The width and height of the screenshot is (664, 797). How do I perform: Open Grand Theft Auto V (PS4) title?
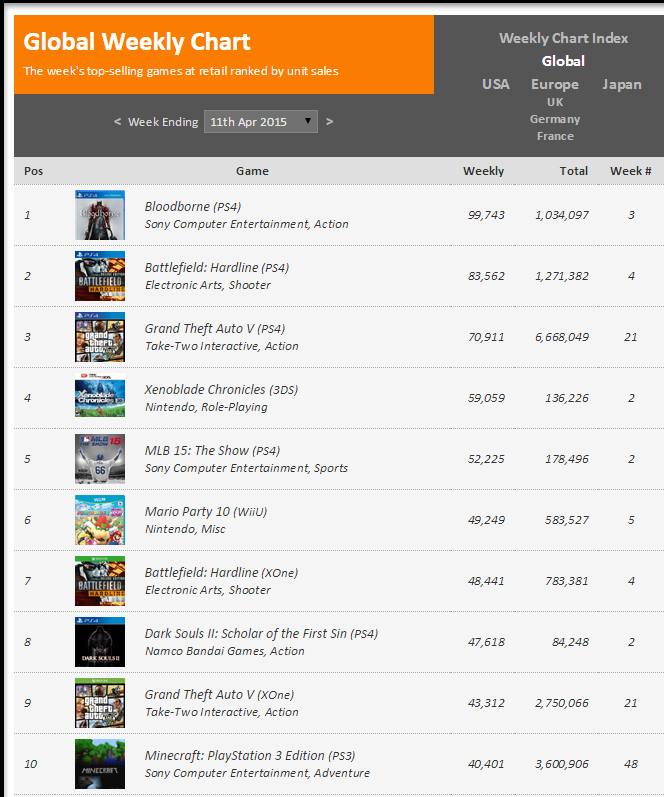[x=215, y=329]
